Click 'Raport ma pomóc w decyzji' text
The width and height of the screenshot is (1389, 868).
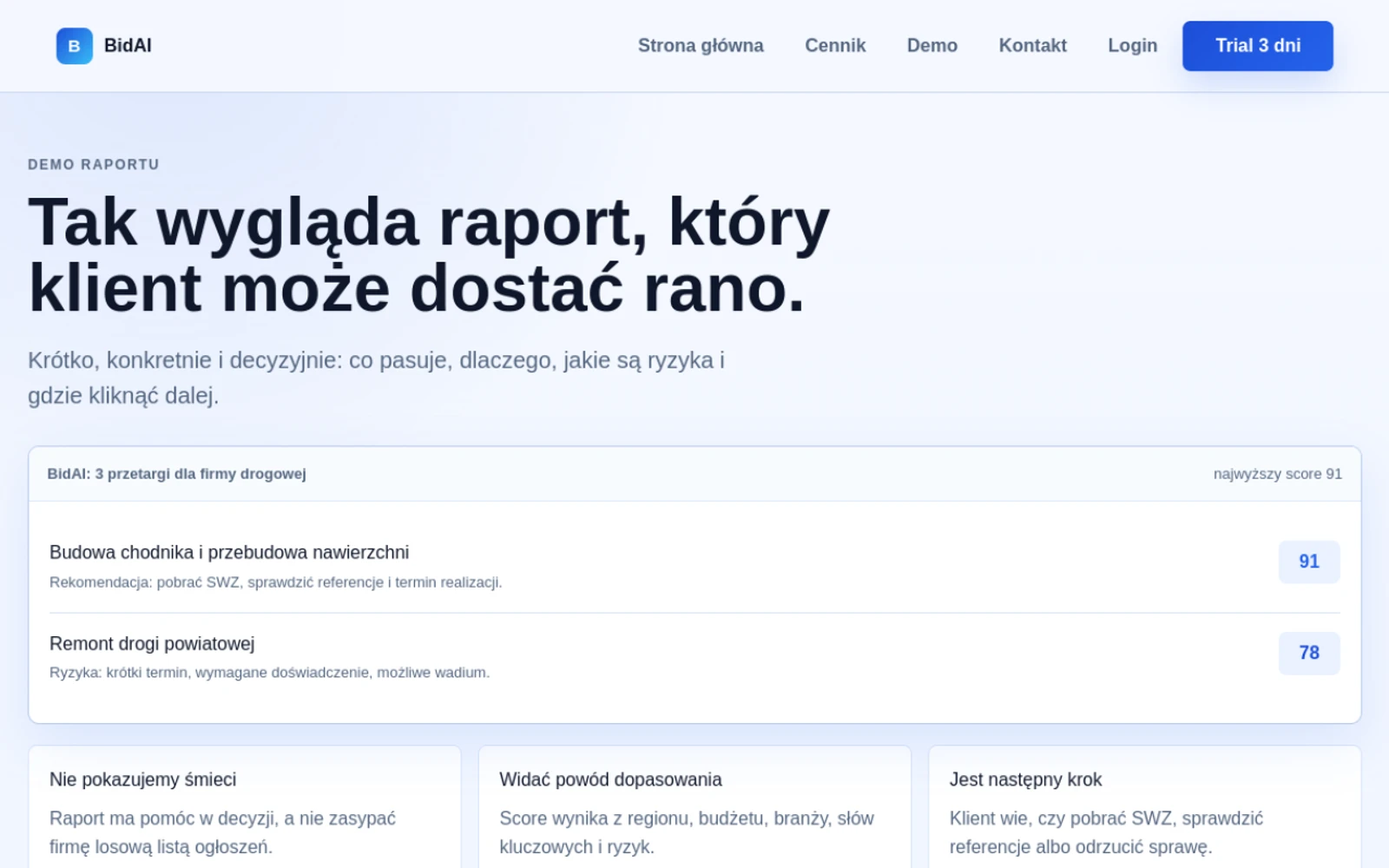point(223,832)
